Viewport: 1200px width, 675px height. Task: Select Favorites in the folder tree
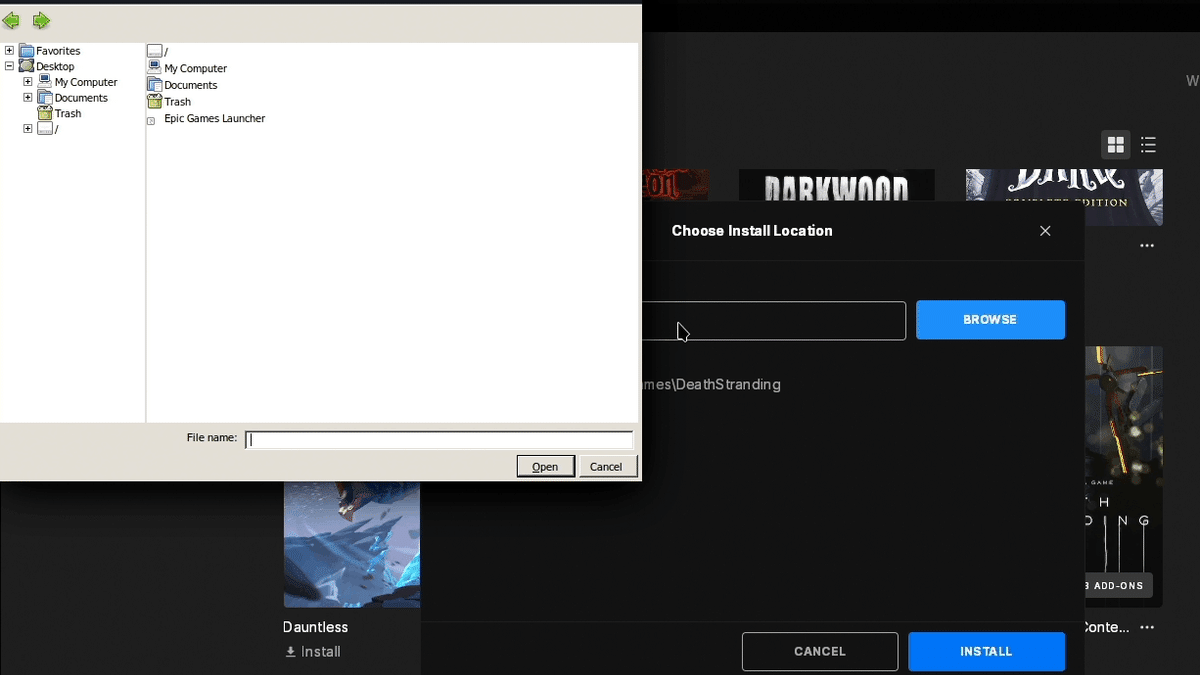coord(58,51)
